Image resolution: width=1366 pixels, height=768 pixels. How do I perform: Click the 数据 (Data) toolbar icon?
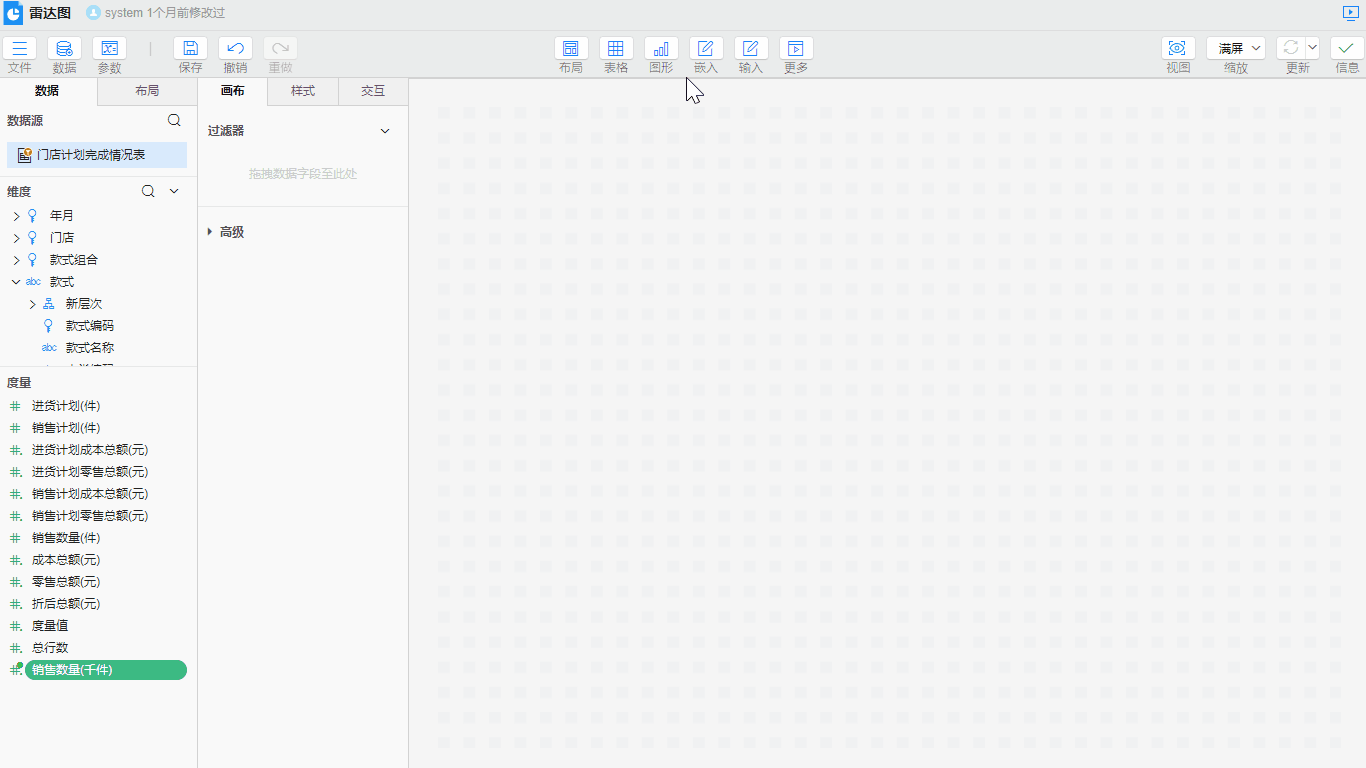pos(65,49)
